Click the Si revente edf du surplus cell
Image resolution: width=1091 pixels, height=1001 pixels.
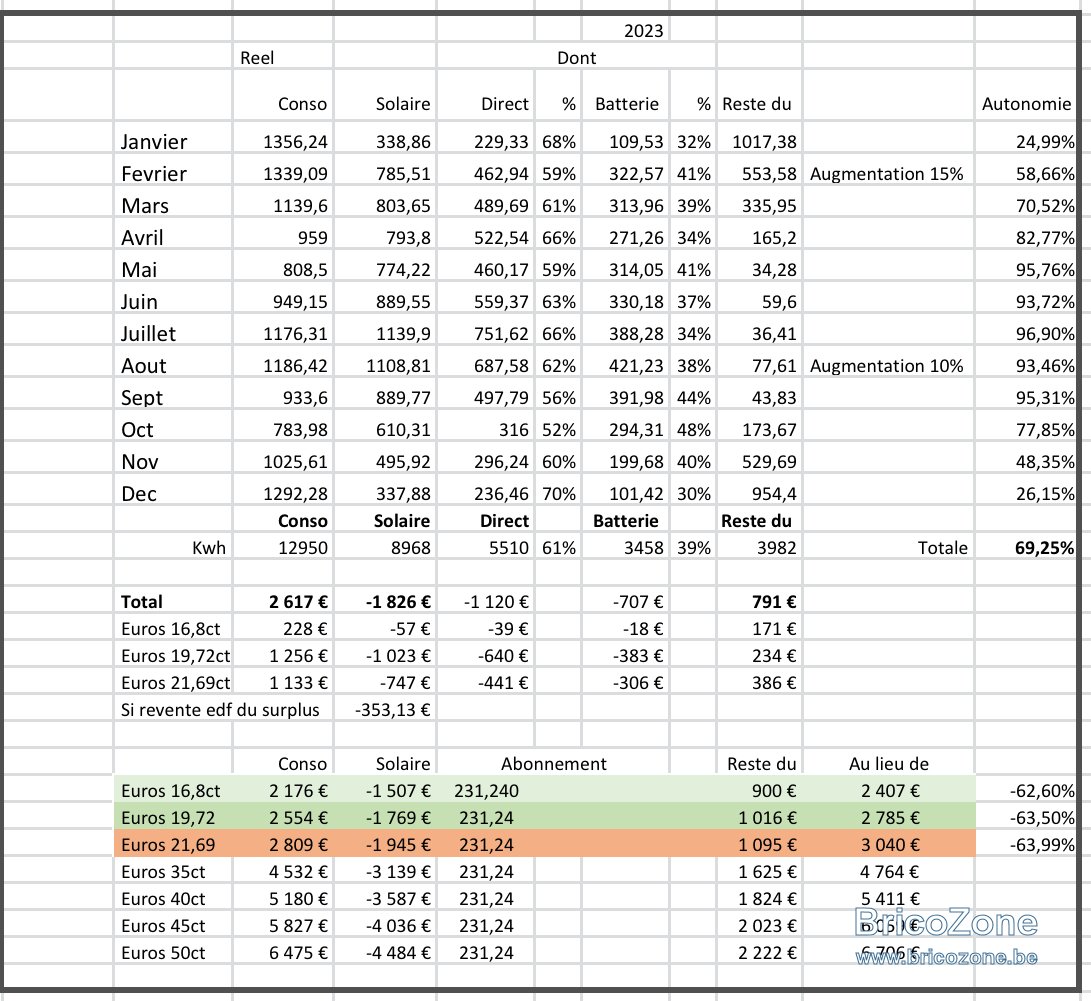point(220,710)
